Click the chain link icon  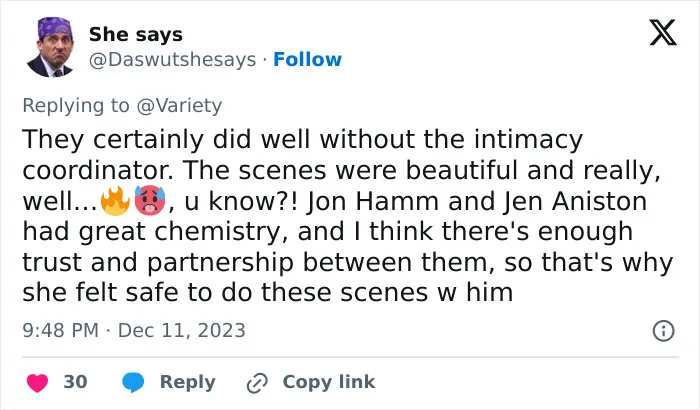(257, 383)
